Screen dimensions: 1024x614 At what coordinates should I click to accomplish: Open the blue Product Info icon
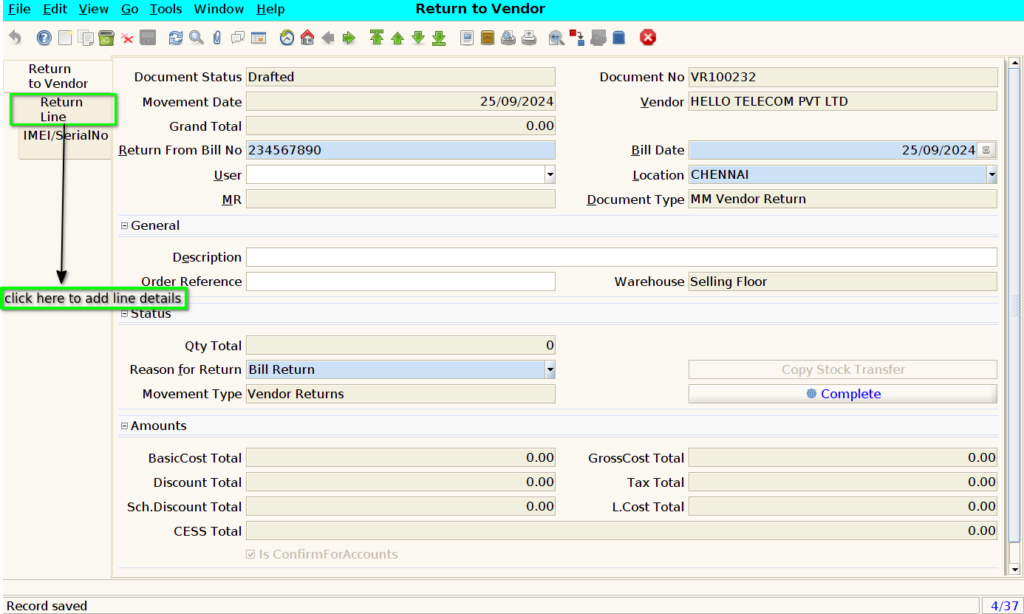tap(618, 38)
